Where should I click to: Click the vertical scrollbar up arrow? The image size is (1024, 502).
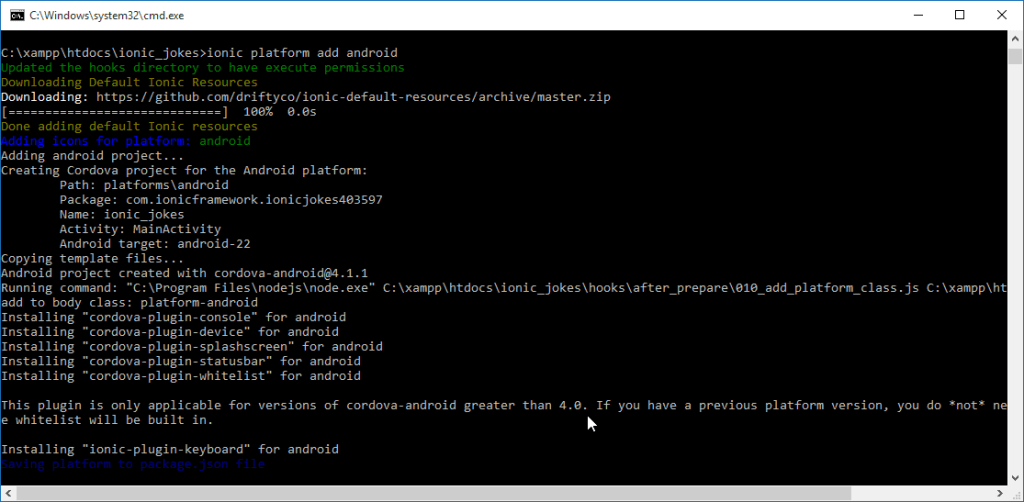(1015, 37)
